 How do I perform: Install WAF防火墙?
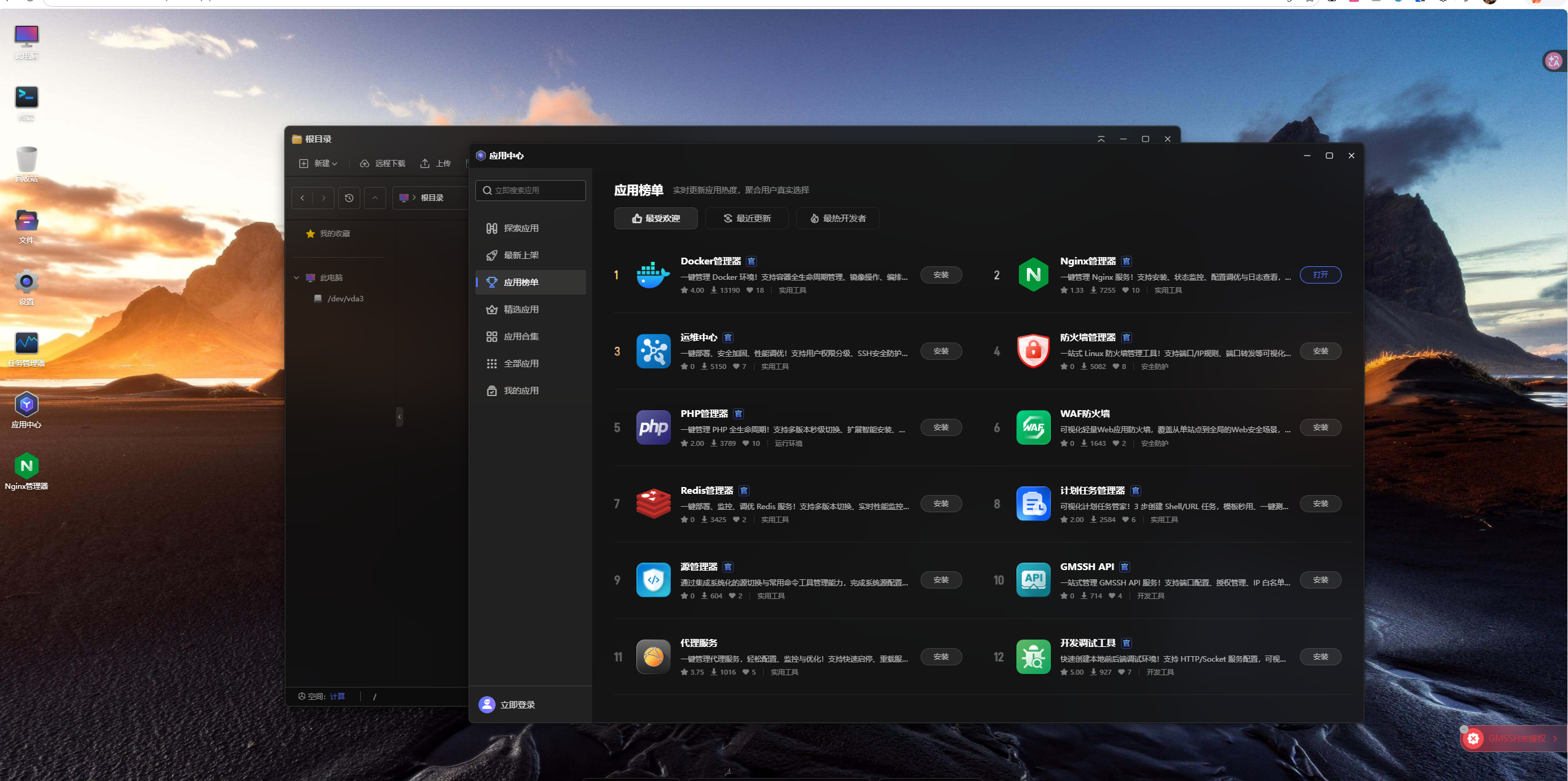coord(1320,427)
